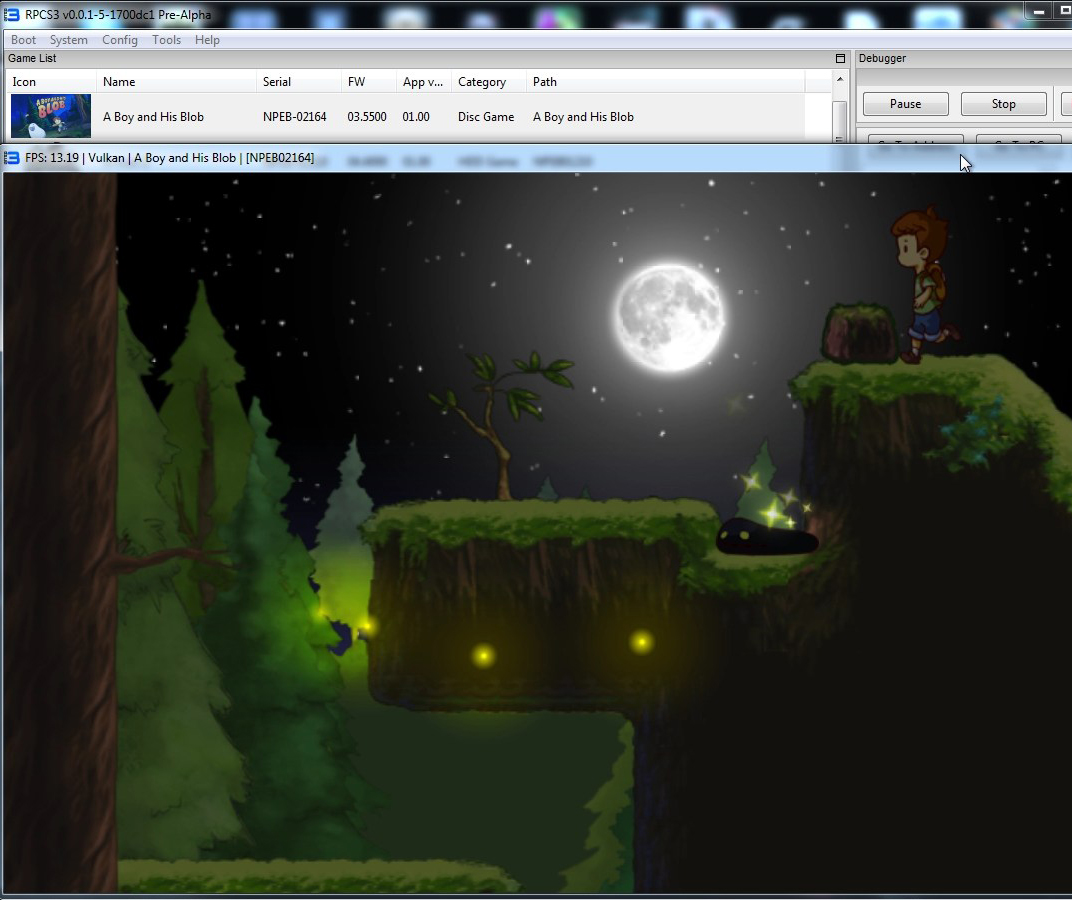Click the game list scroll up arrow
This screenshot has height=900, width=1072.
pos(840,79)
